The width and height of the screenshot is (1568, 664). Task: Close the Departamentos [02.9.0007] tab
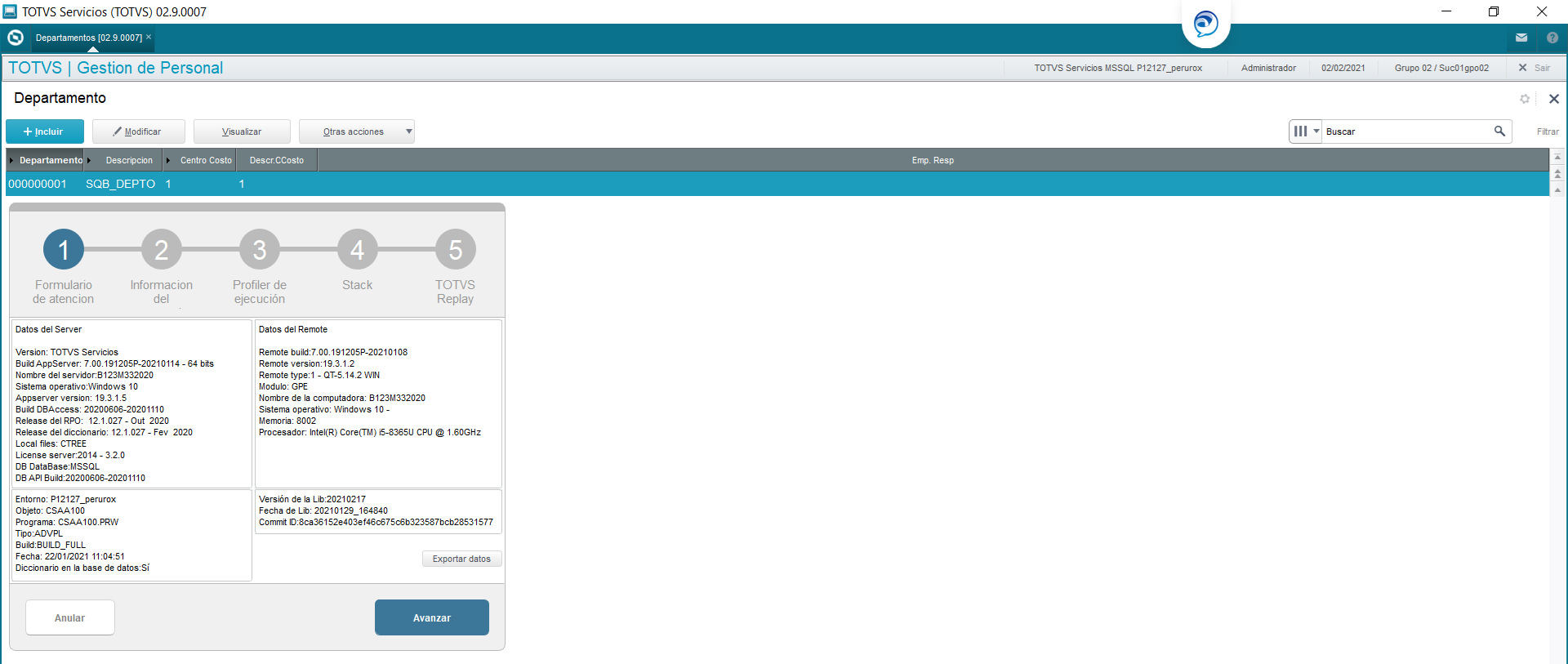149,37
